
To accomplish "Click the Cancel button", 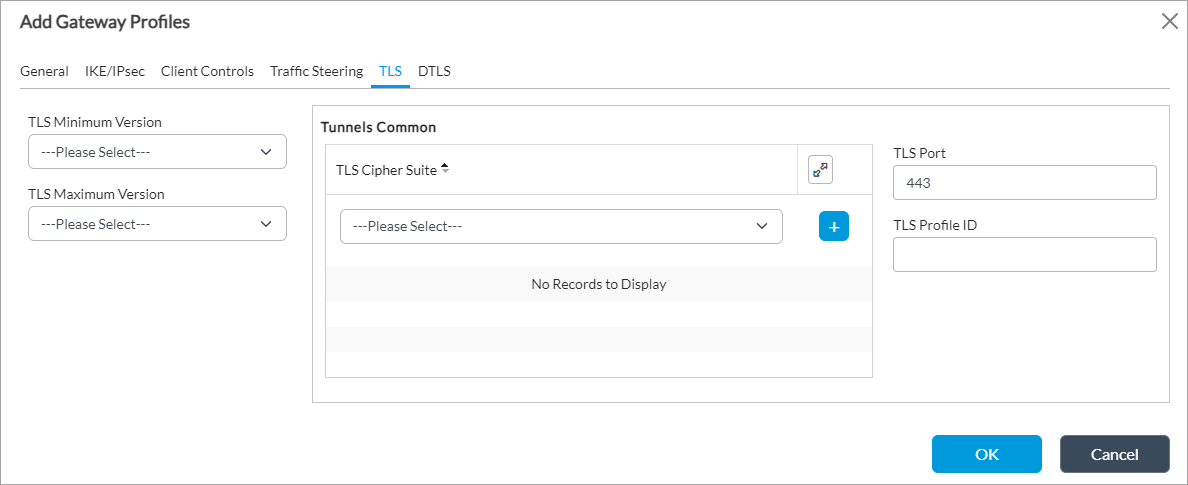I will pyautogui.click(x=1114, y=454).
